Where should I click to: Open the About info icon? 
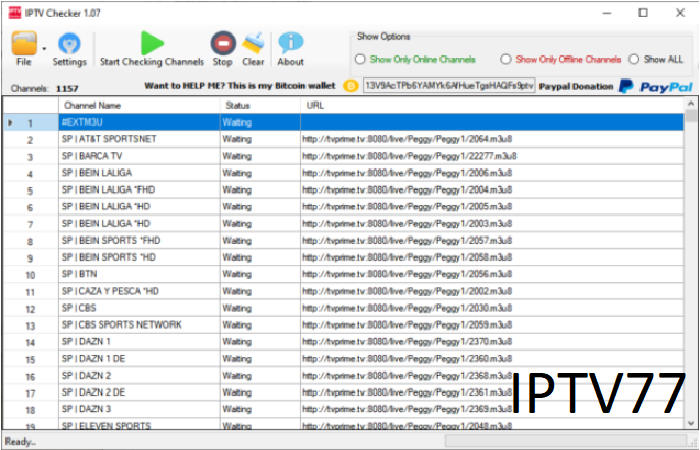coord(291,43)
